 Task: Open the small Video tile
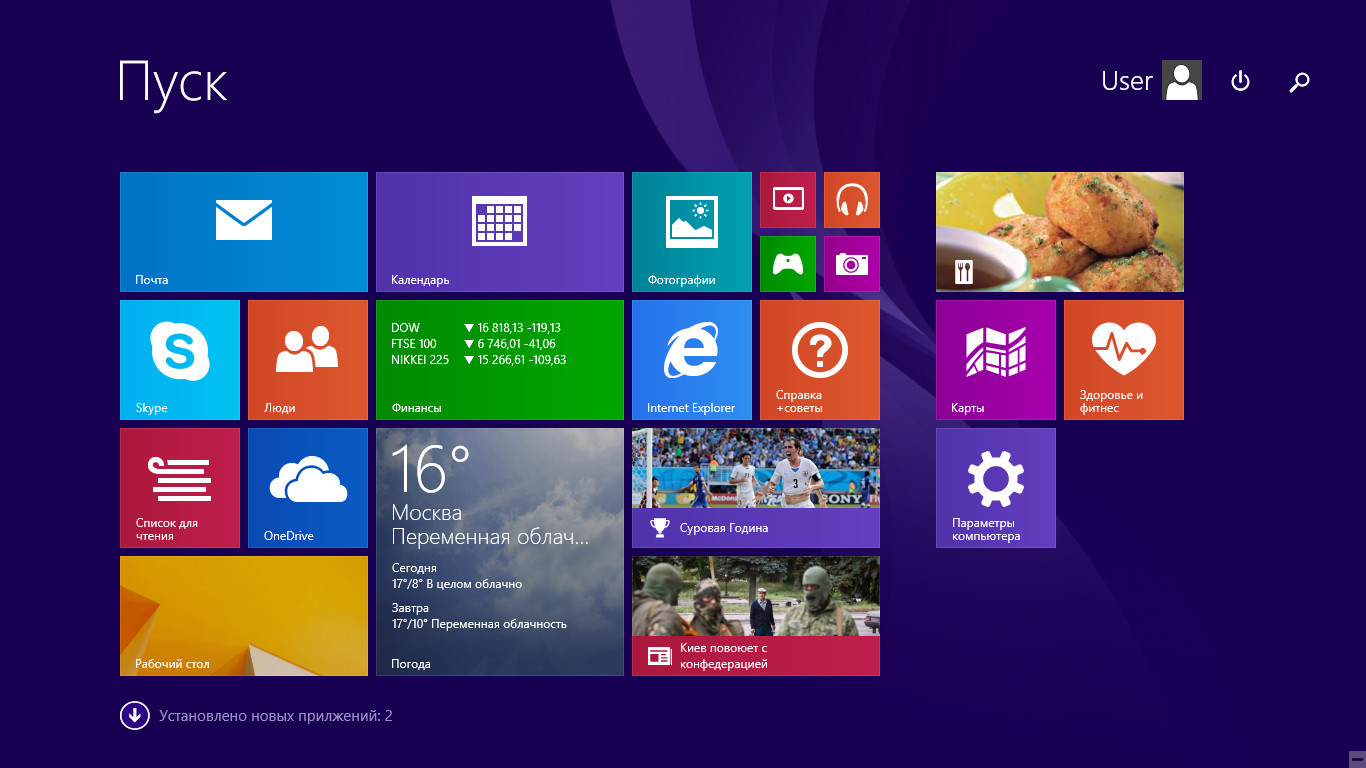[x=788, y=200]
